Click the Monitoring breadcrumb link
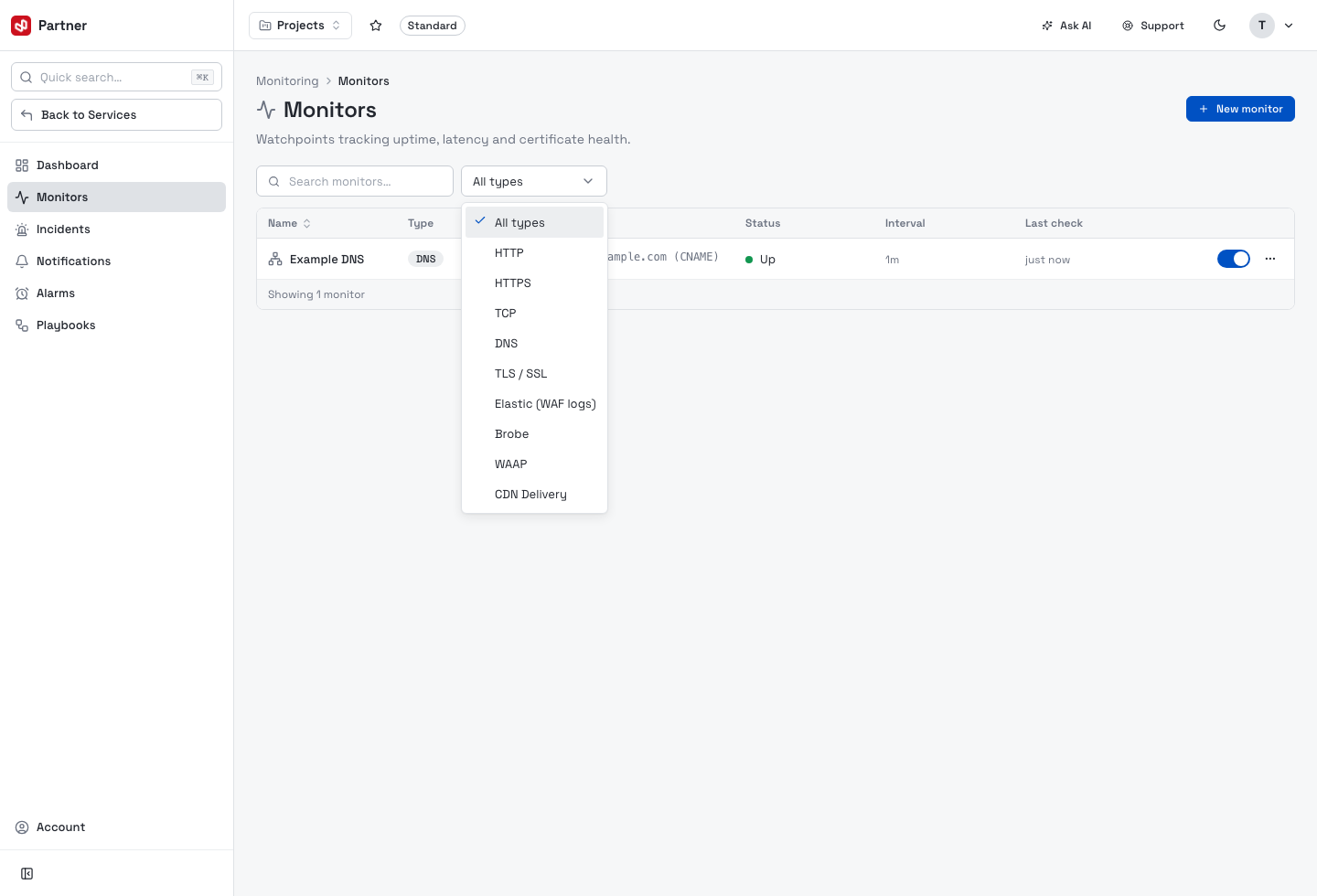The image size is (1317, 896). point(287,80)
